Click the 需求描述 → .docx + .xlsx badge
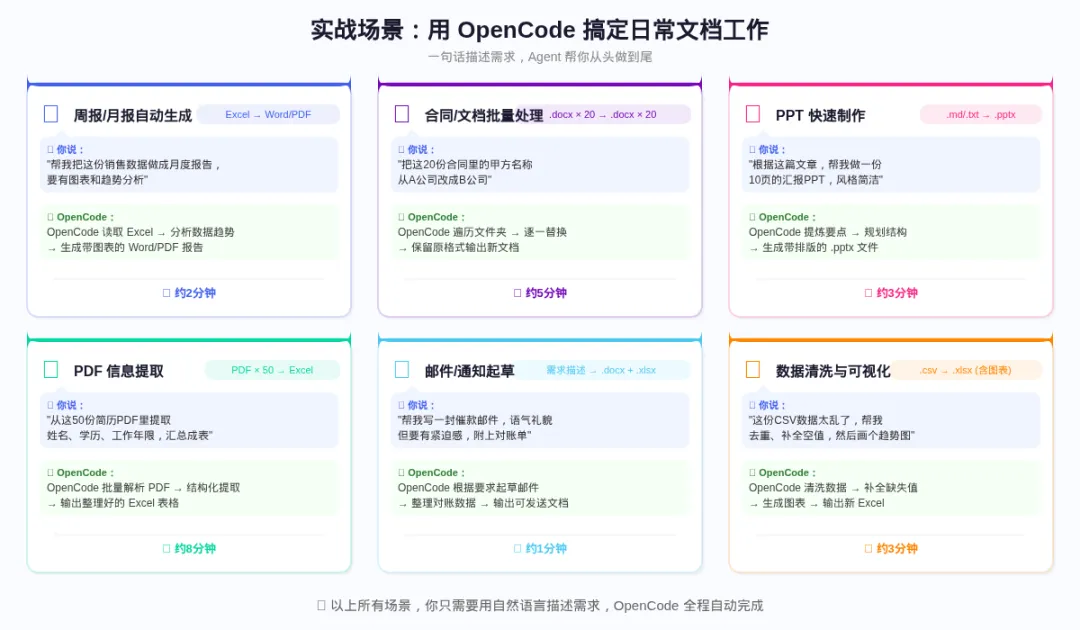 pos(601,370)
